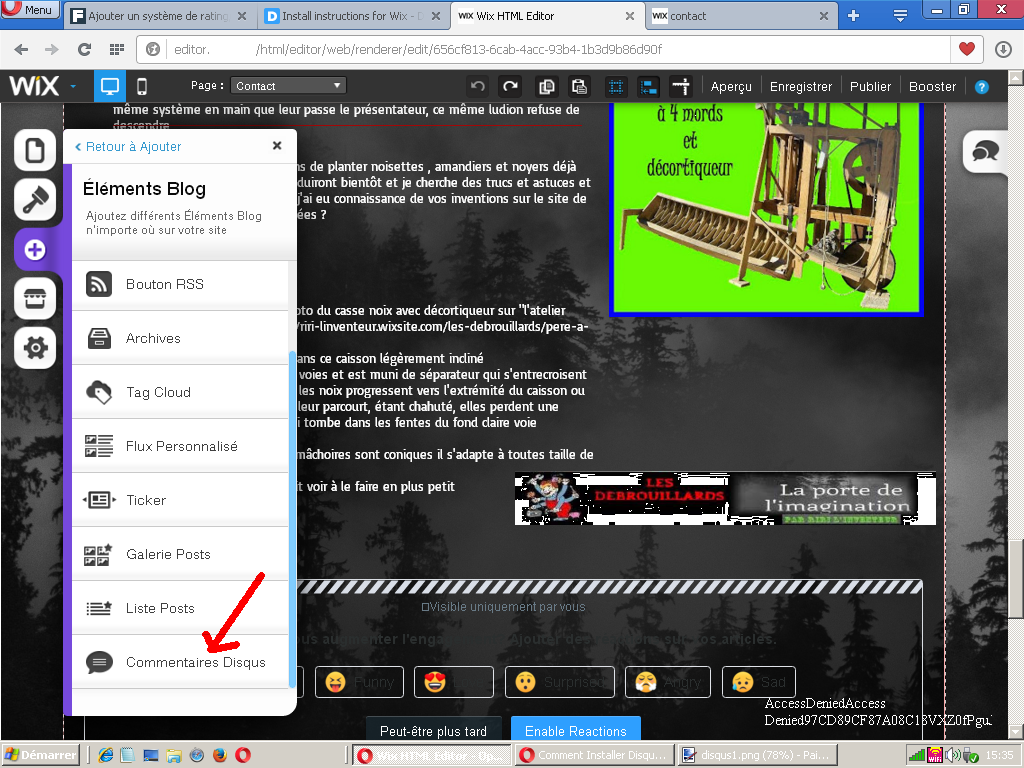The width and height of the screenshot is (1024, 768).
Task: Reload the page in Opera
Action: 84,50
